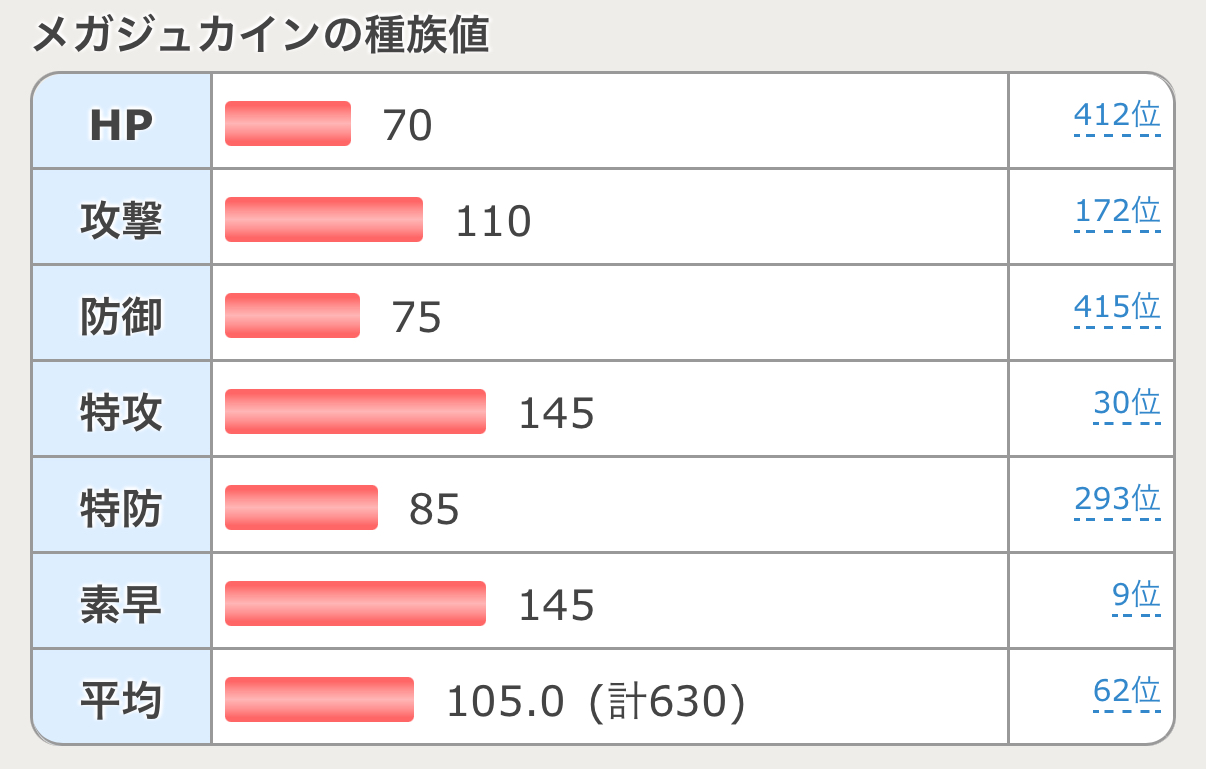This screenshot has width=1206, height=769.
Task: Click the 105.0 (計630) average value
Action: click(595, 702)
